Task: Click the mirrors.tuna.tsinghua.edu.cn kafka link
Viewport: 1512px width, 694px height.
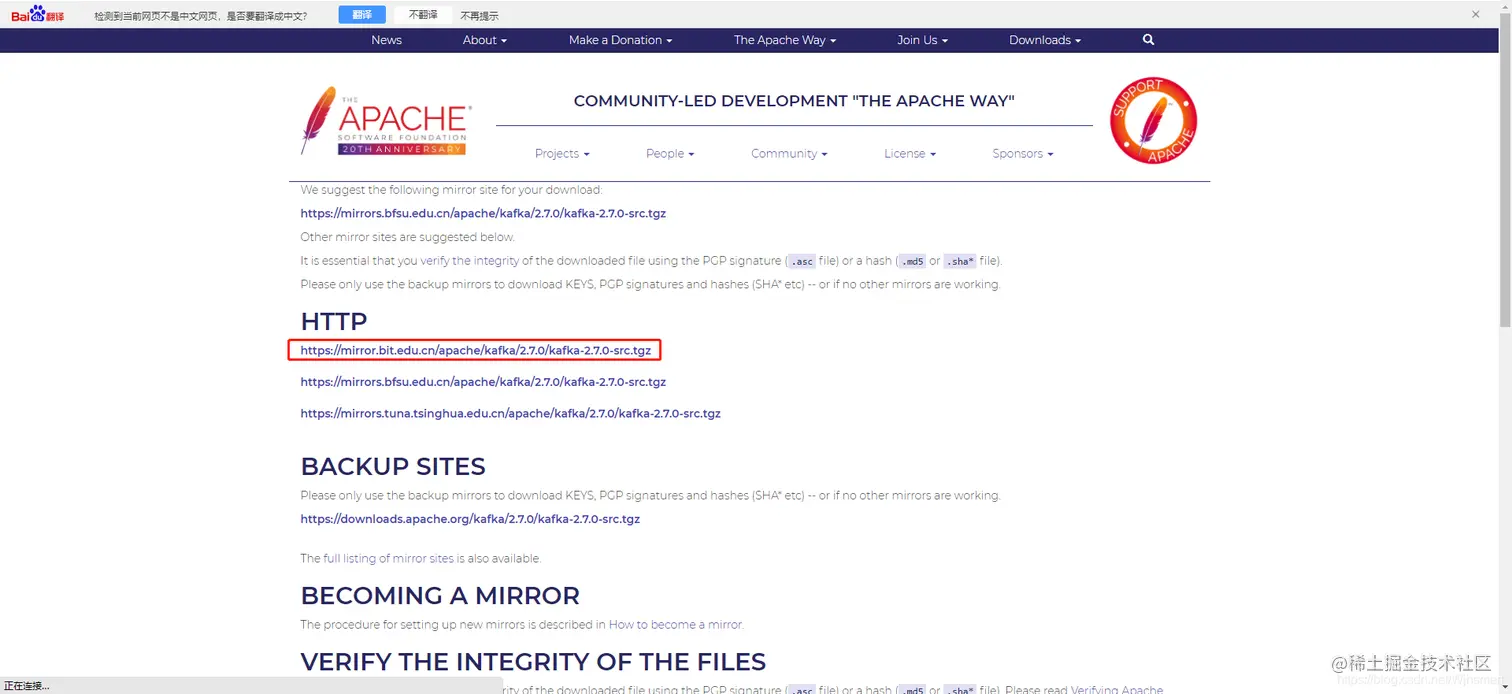Action: click(510, 413)
